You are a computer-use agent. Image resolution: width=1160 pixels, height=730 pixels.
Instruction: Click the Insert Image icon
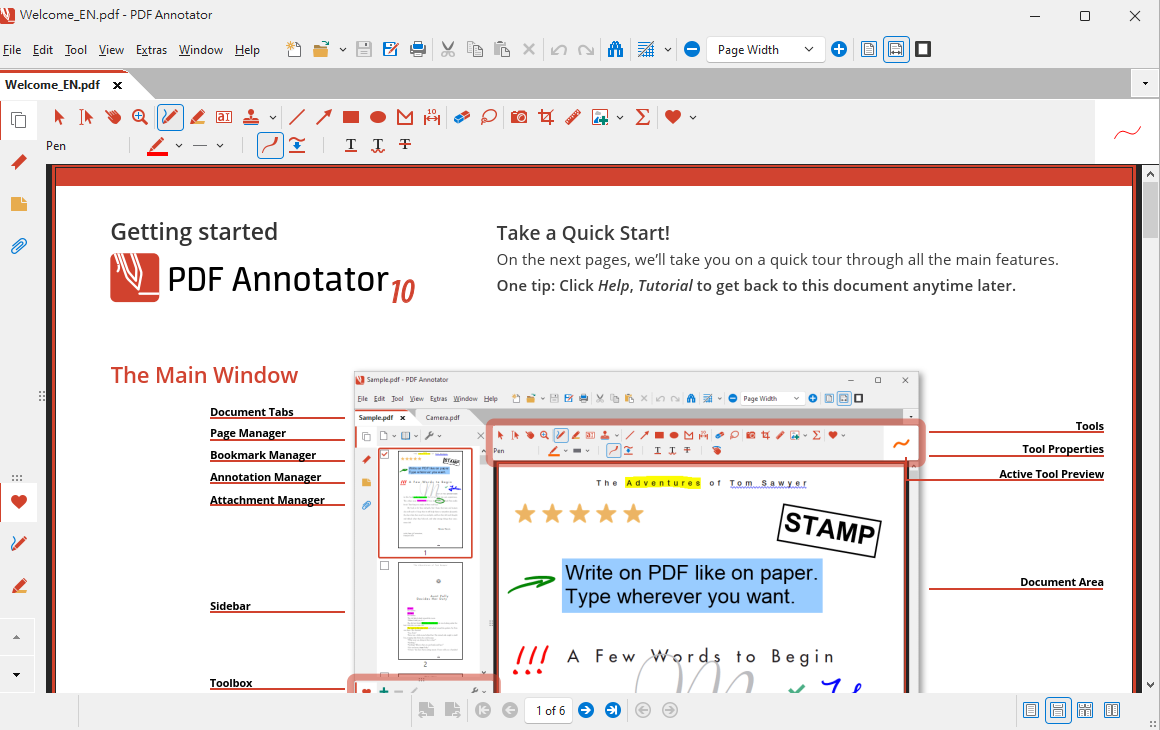pos(600,117)
